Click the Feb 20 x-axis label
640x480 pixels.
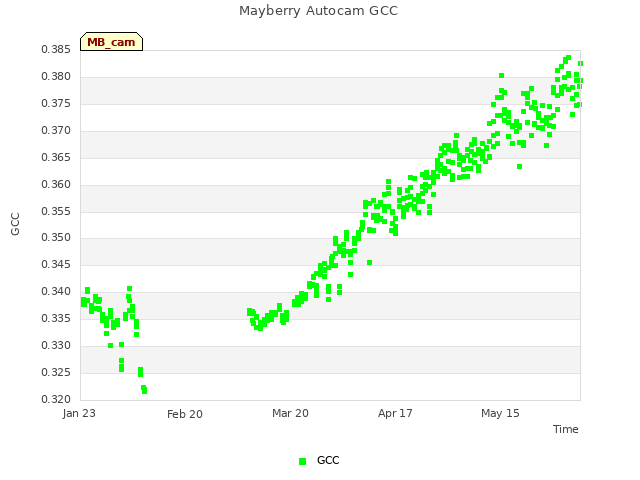pos(185,414)
